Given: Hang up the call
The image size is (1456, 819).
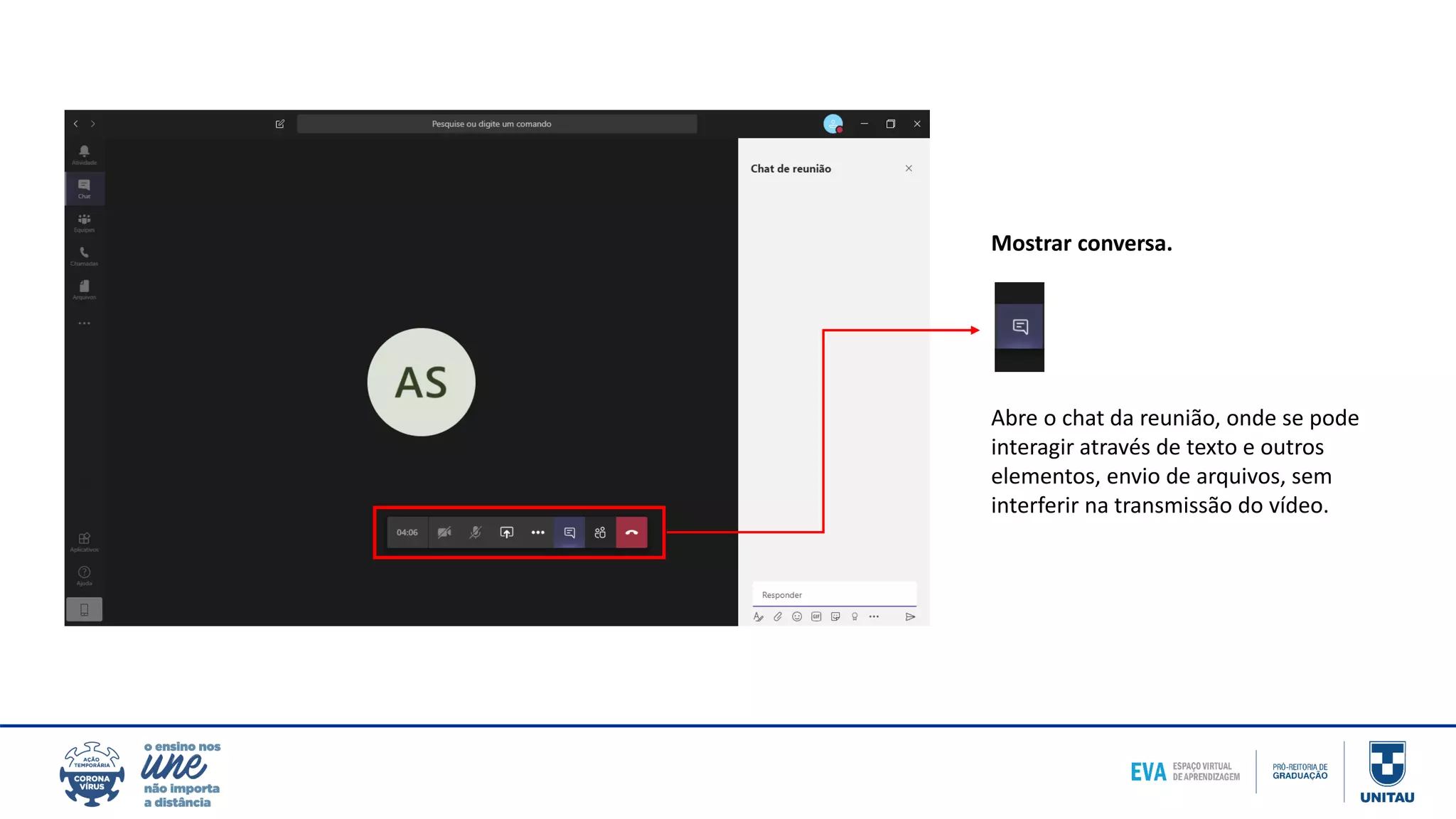Looking at the screenshot, I should pyautogui.click(x=631, y=532).
